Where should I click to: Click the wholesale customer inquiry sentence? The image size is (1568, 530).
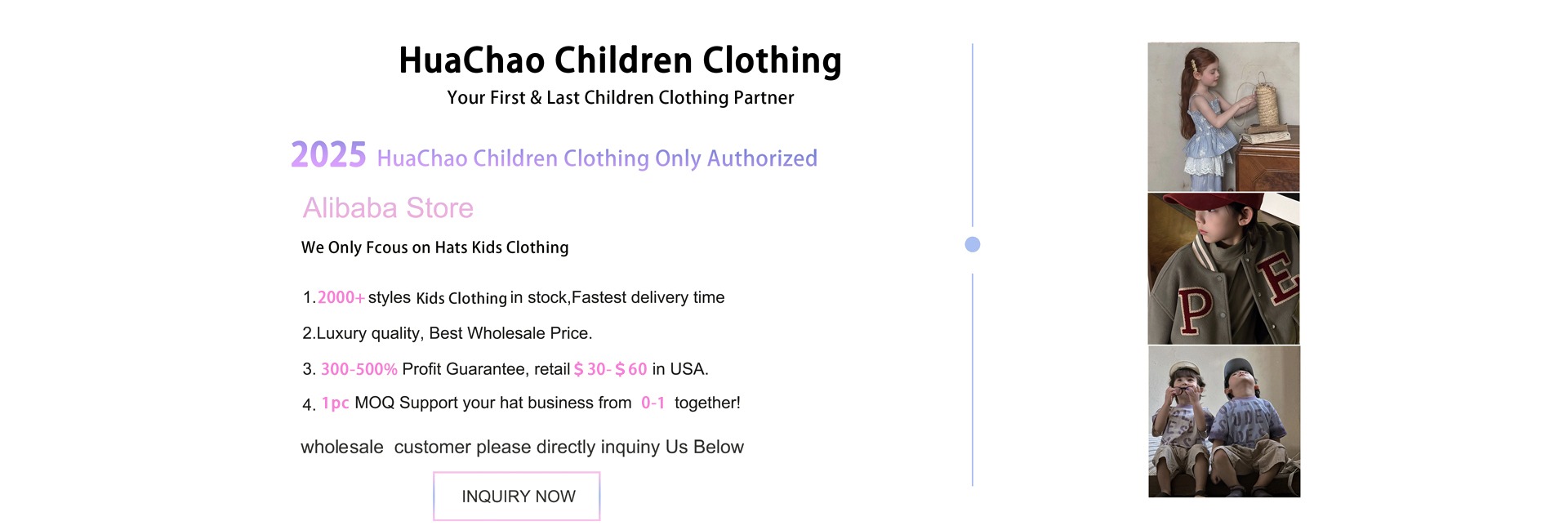coord(522,447)
